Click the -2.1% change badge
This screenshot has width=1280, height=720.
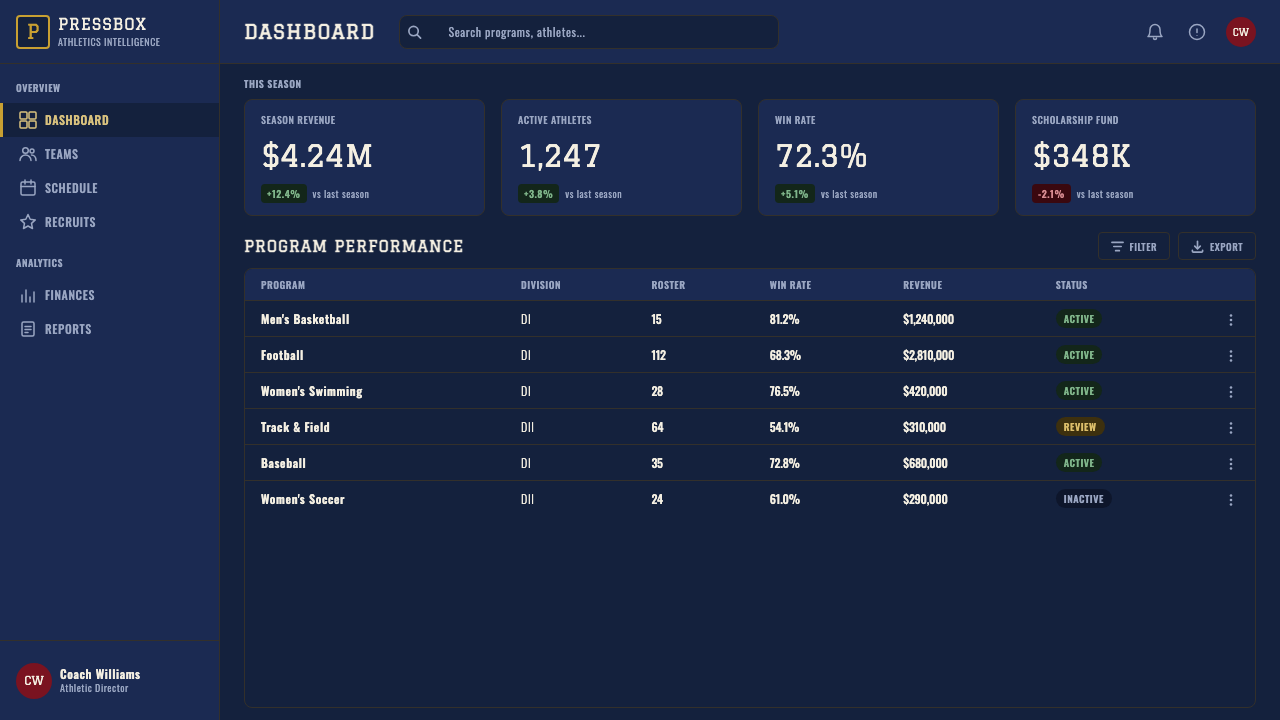tap(1051, 194)
